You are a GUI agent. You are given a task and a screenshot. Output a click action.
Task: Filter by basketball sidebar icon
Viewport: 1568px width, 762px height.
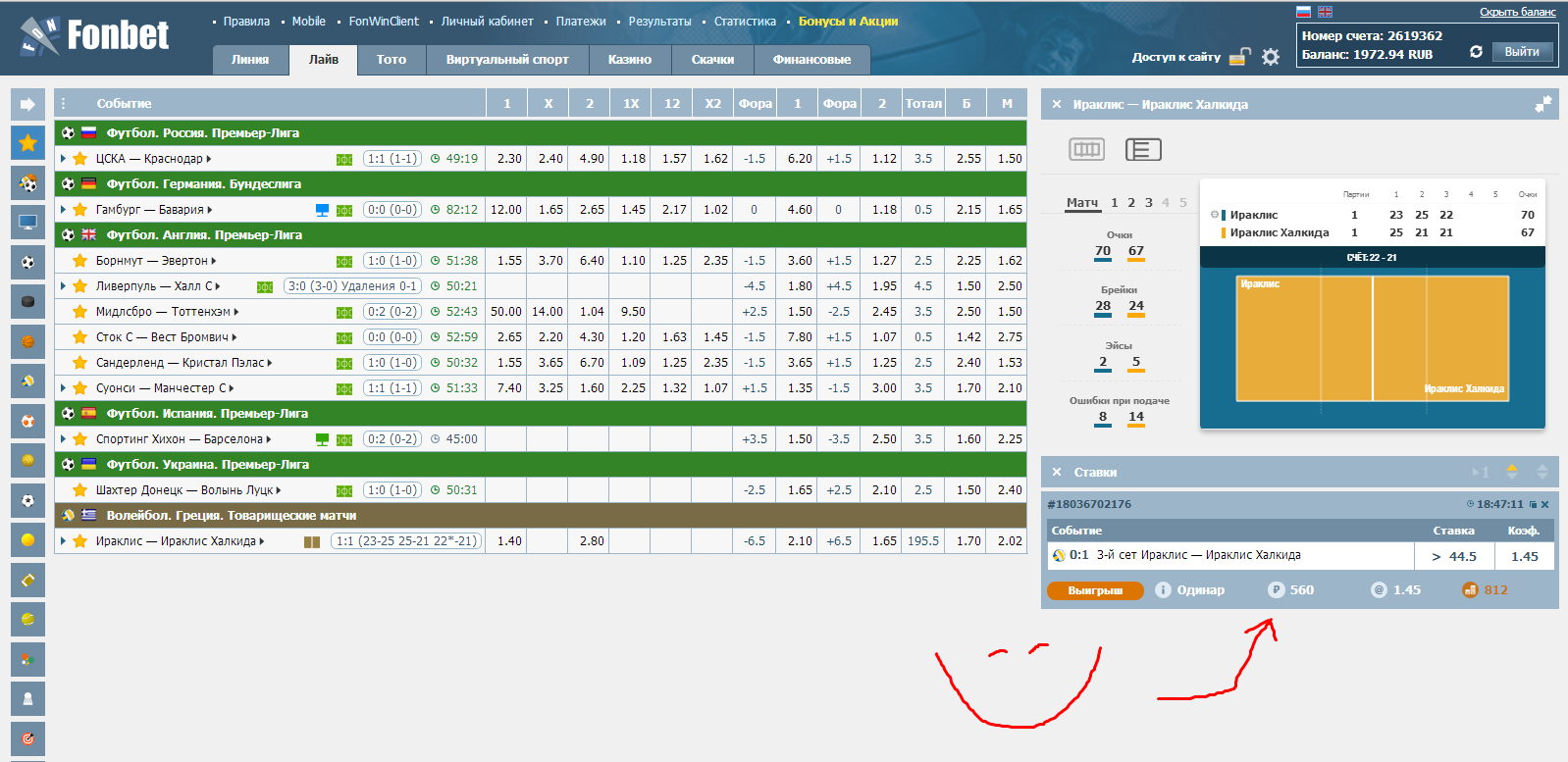(x=27, y=341)
